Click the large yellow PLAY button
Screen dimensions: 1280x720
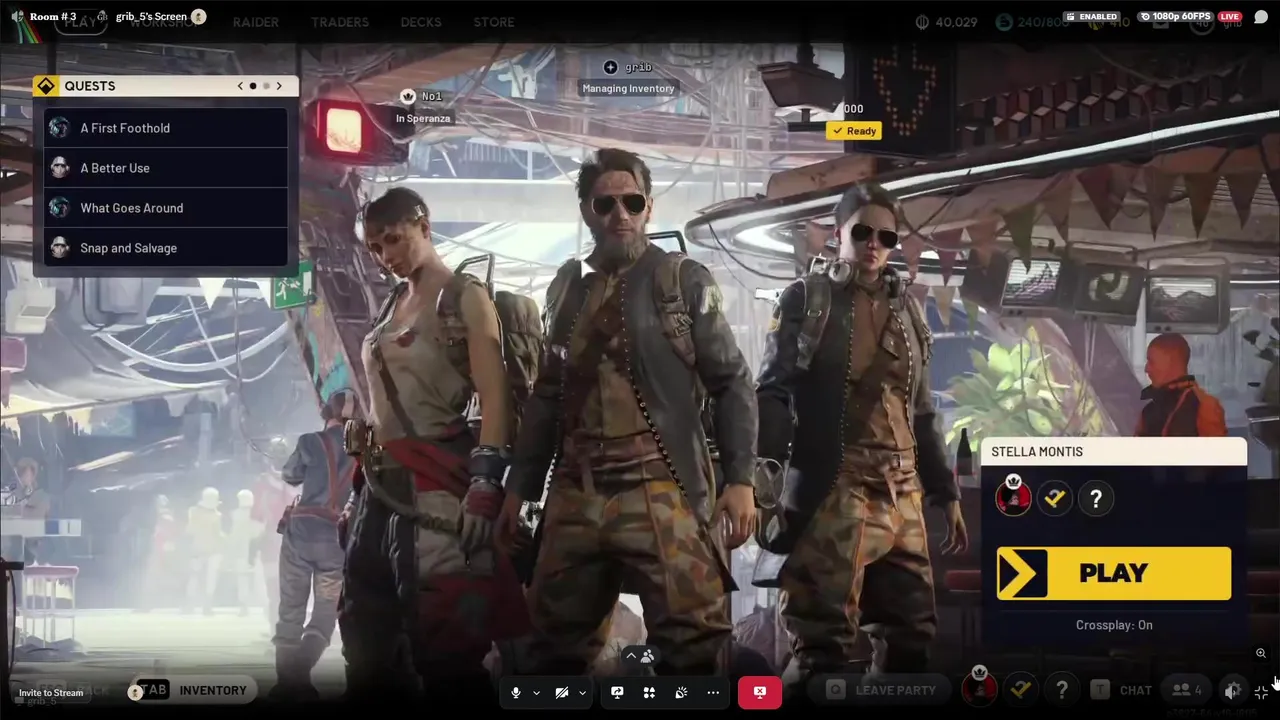click(1114, 573)
